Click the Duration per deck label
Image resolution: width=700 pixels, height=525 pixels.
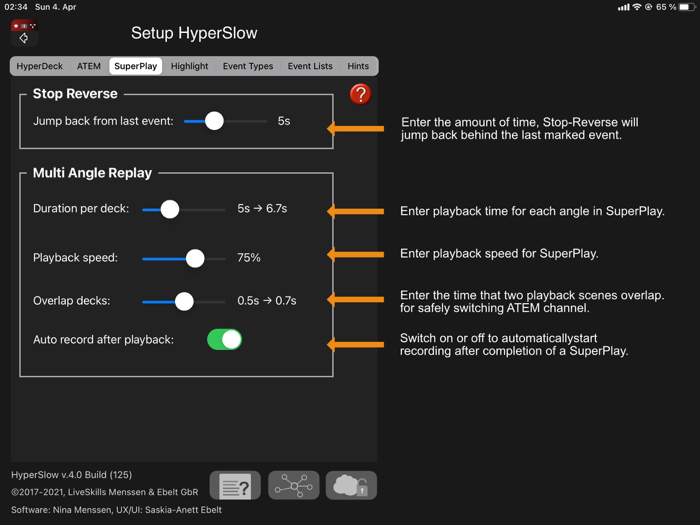tap(81, 208)
